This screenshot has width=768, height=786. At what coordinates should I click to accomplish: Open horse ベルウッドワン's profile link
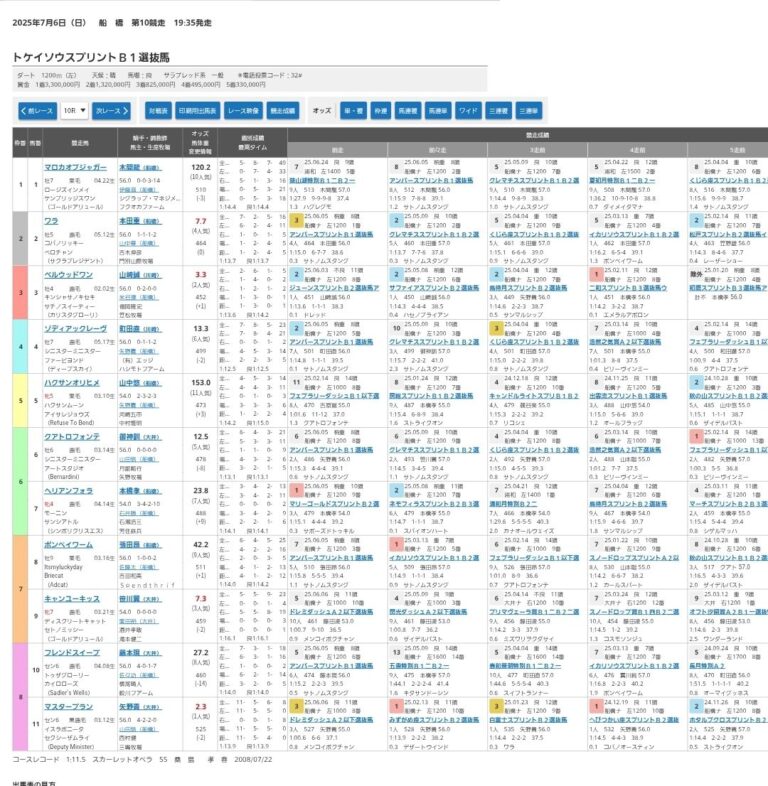(x=69, y=272)
